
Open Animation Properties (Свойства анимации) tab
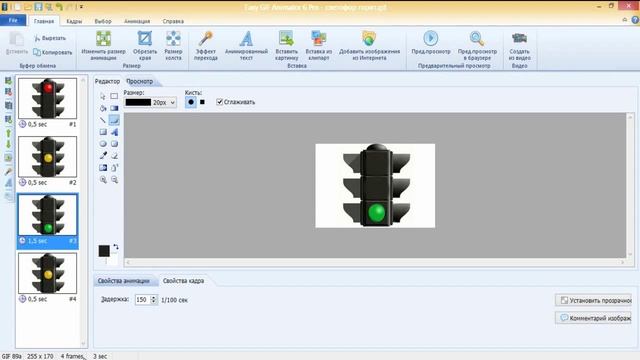[x=124, y=281]
